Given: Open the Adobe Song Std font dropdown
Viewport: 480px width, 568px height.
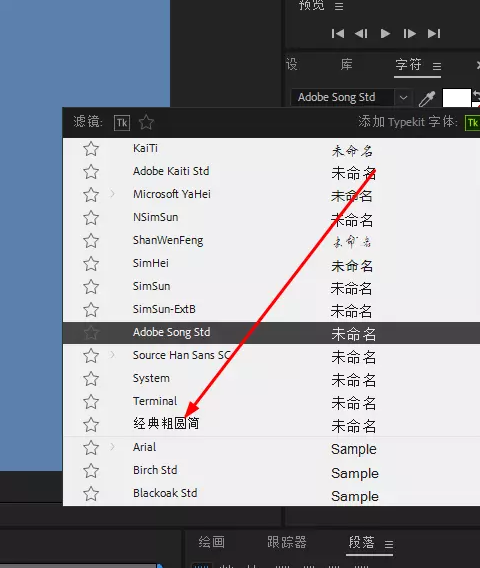Looking at the screenshot, I should click(403, 97).
